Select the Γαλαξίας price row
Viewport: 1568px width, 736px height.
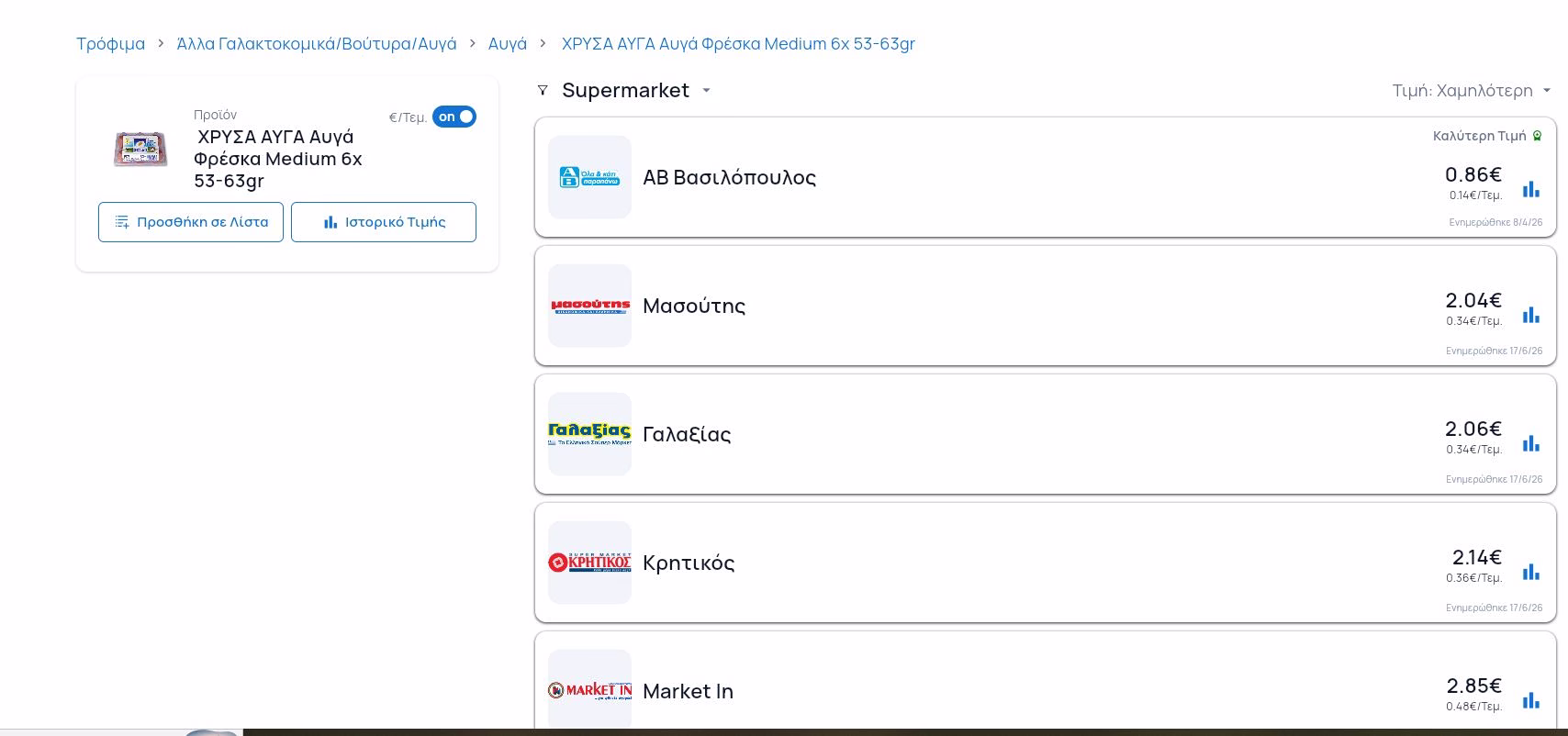coord(1046,434)
